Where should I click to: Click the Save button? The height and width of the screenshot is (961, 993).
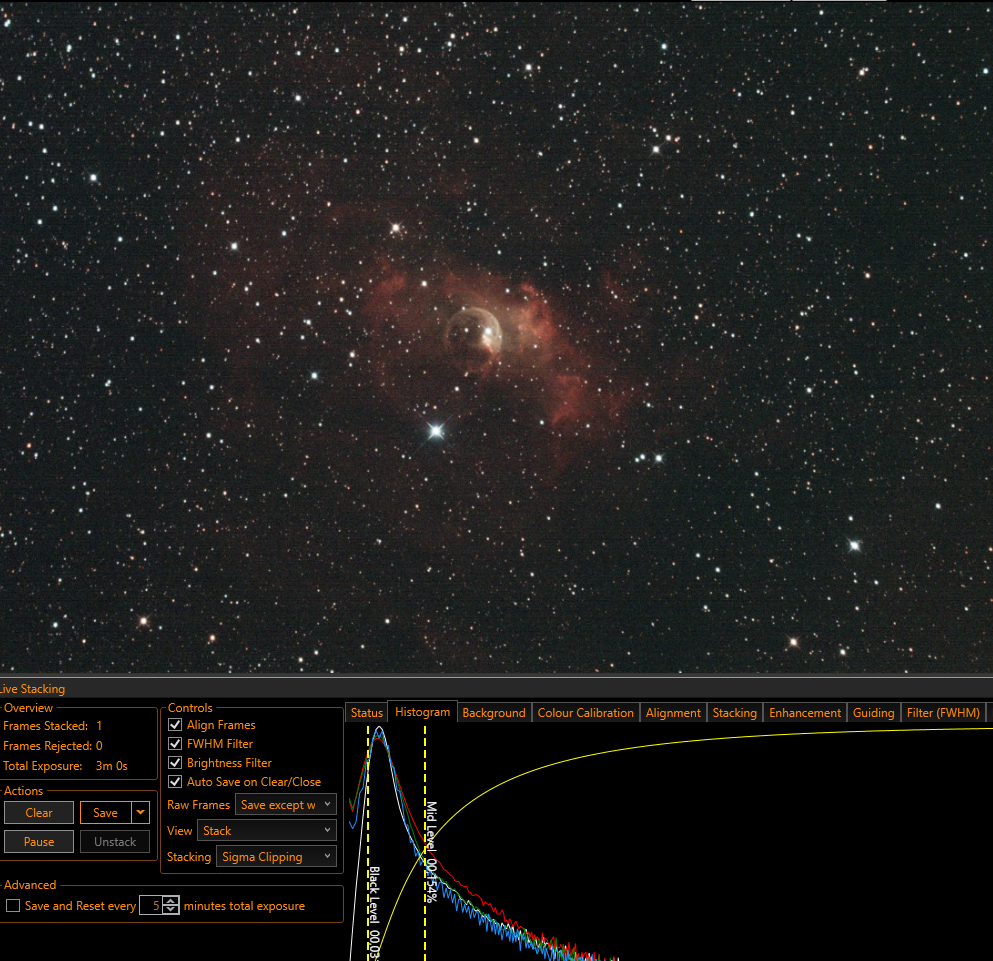(105, 813)
